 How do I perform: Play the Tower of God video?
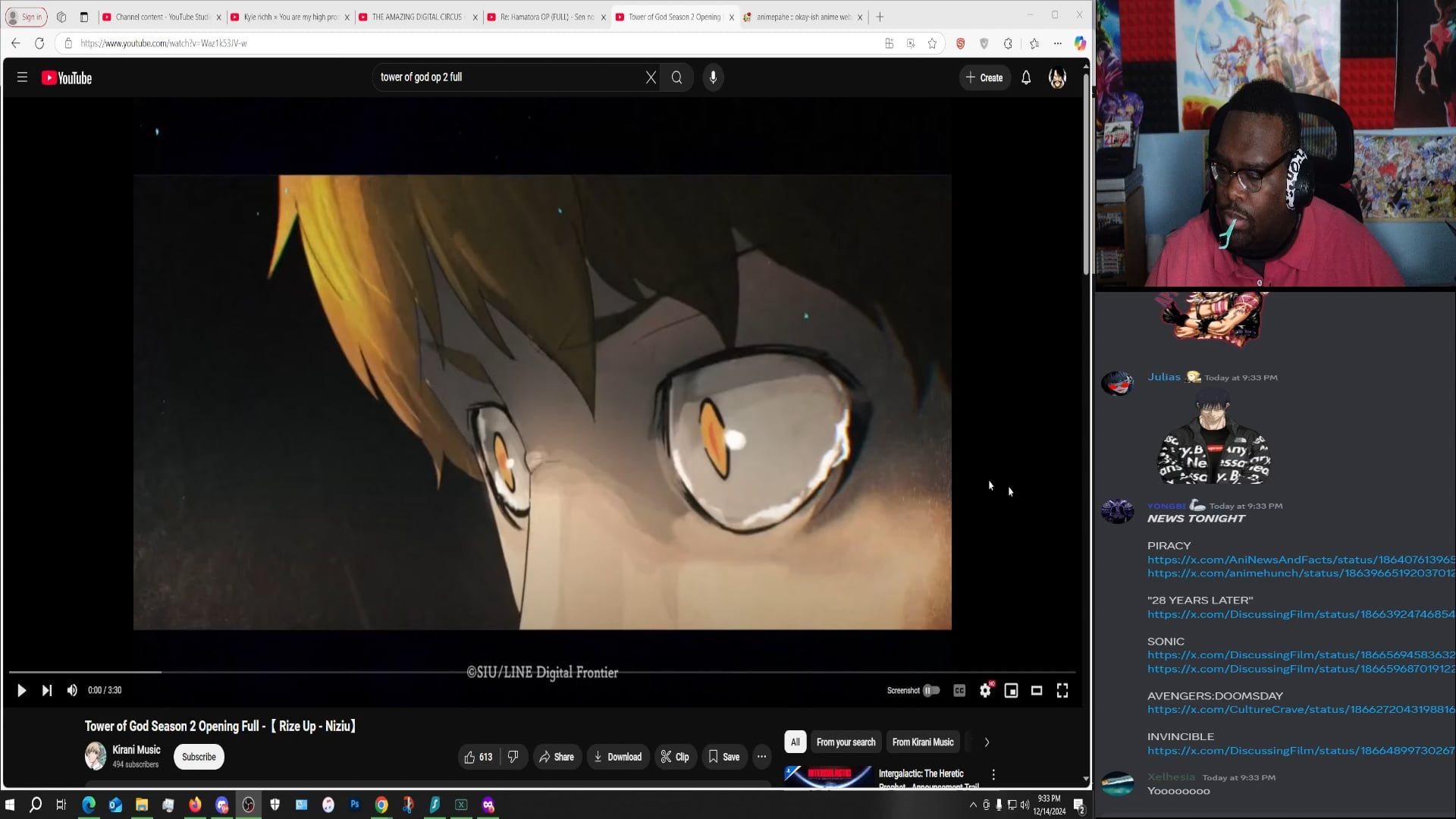tap(21, 690)
